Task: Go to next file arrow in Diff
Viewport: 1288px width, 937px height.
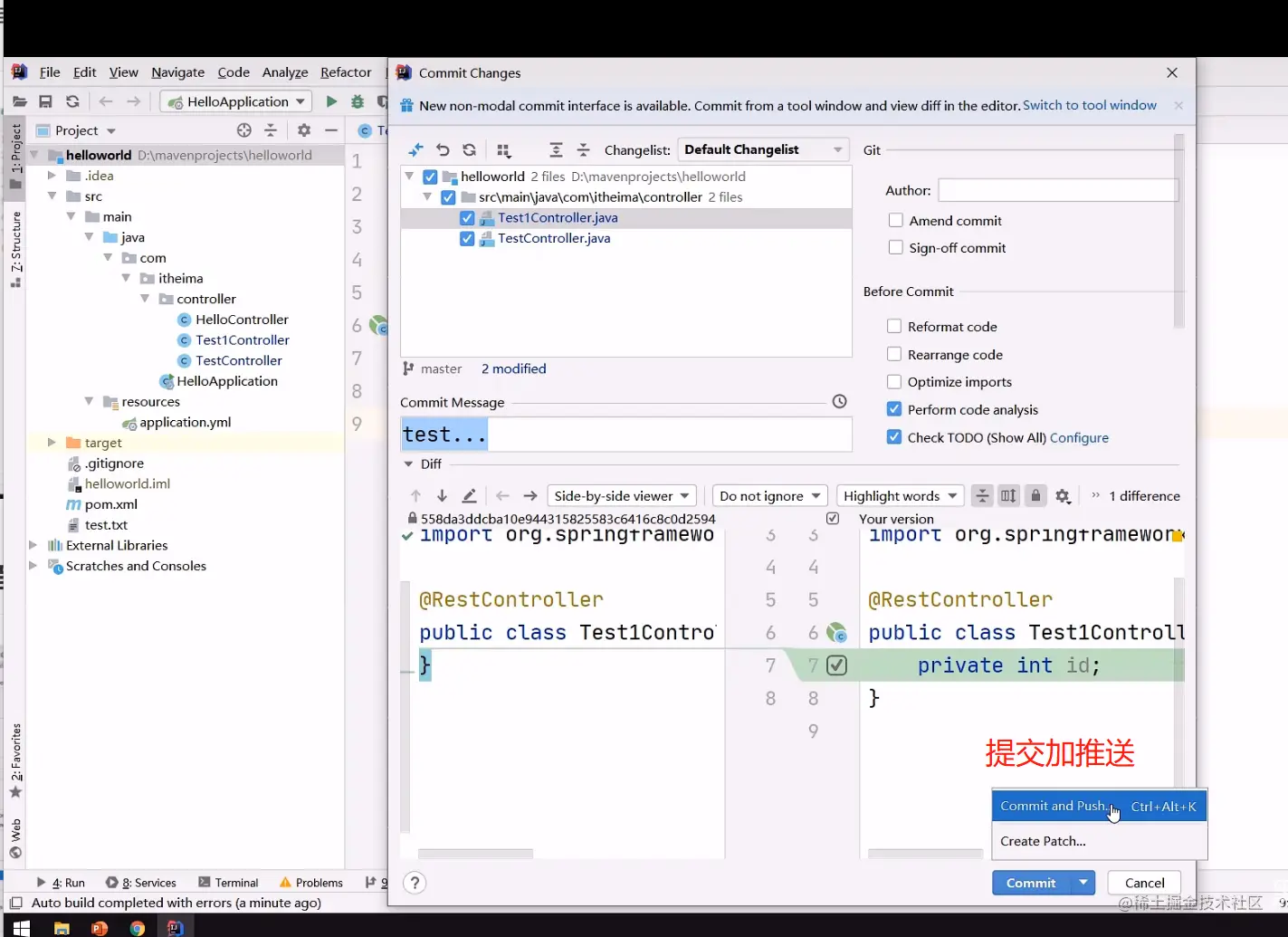Action: 530,496
